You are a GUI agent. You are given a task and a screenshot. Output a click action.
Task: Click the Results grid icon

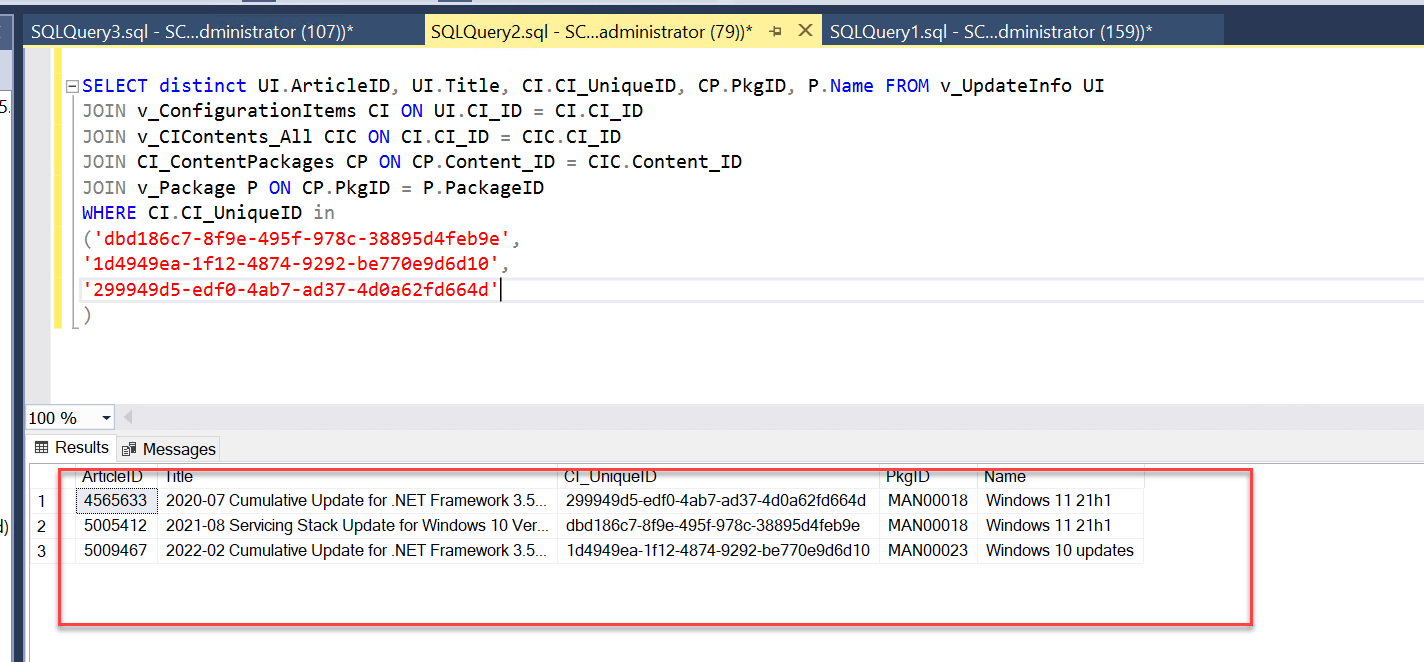tap(42, 448)
